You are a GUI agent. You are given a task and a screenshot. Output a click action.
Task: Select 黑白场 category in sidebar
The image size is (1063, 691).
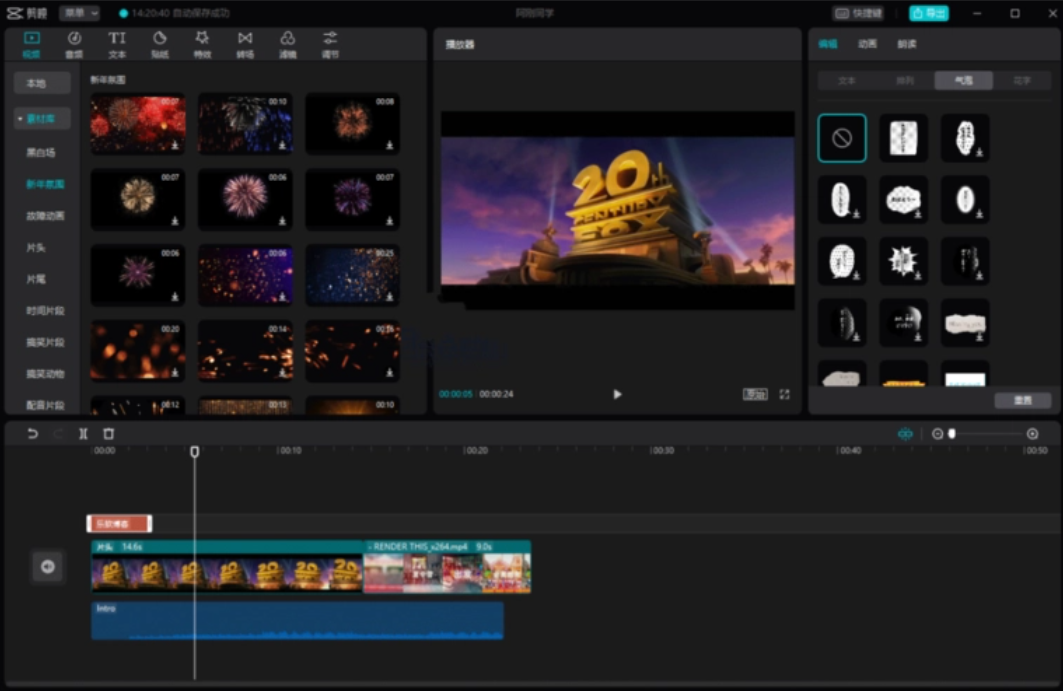tap(41, 153)
